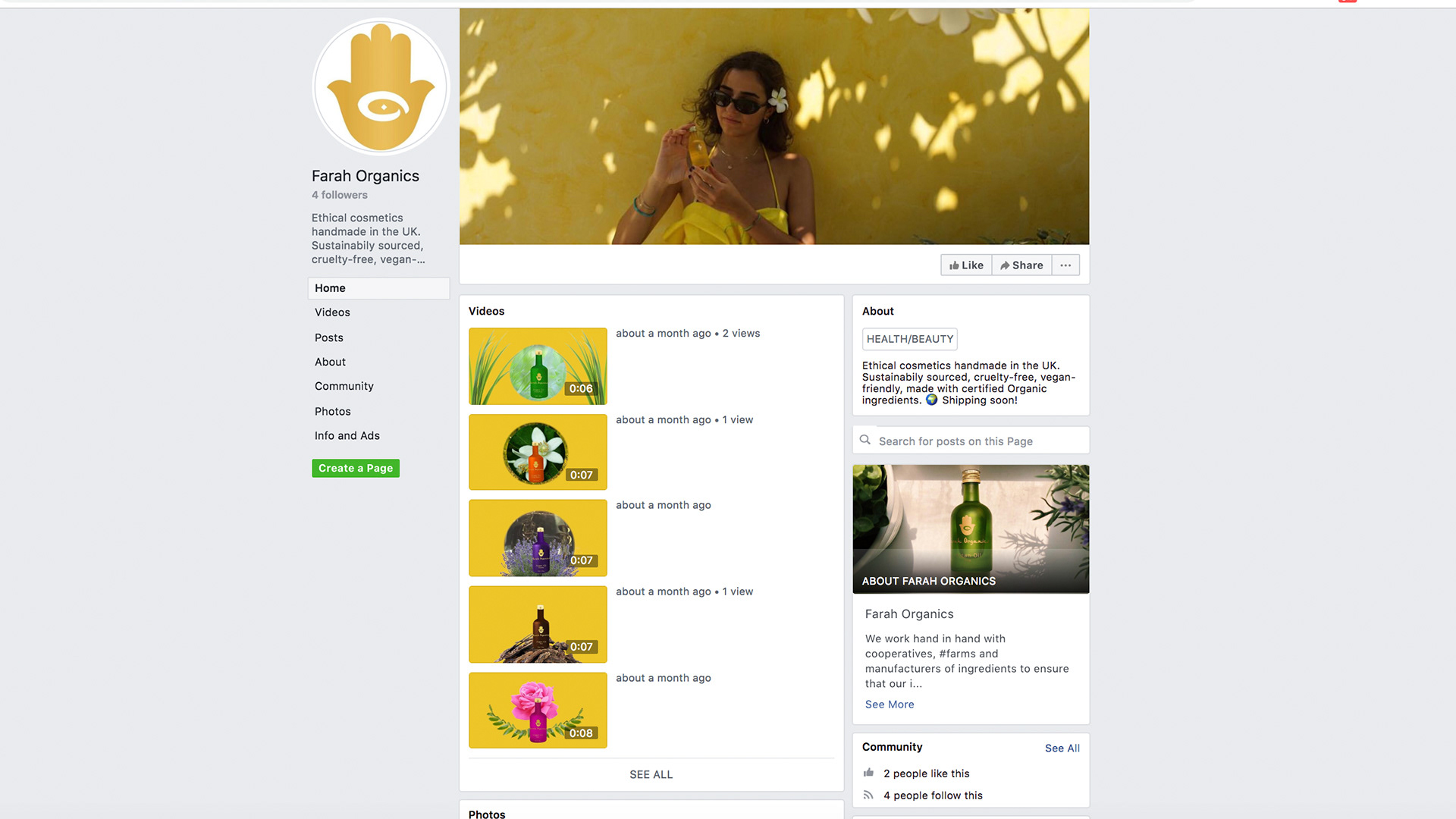The height and width of the screenshot is (819, 1456).
Task: Open the three-dots more options menu
Action: click(x=1065, y=265)
